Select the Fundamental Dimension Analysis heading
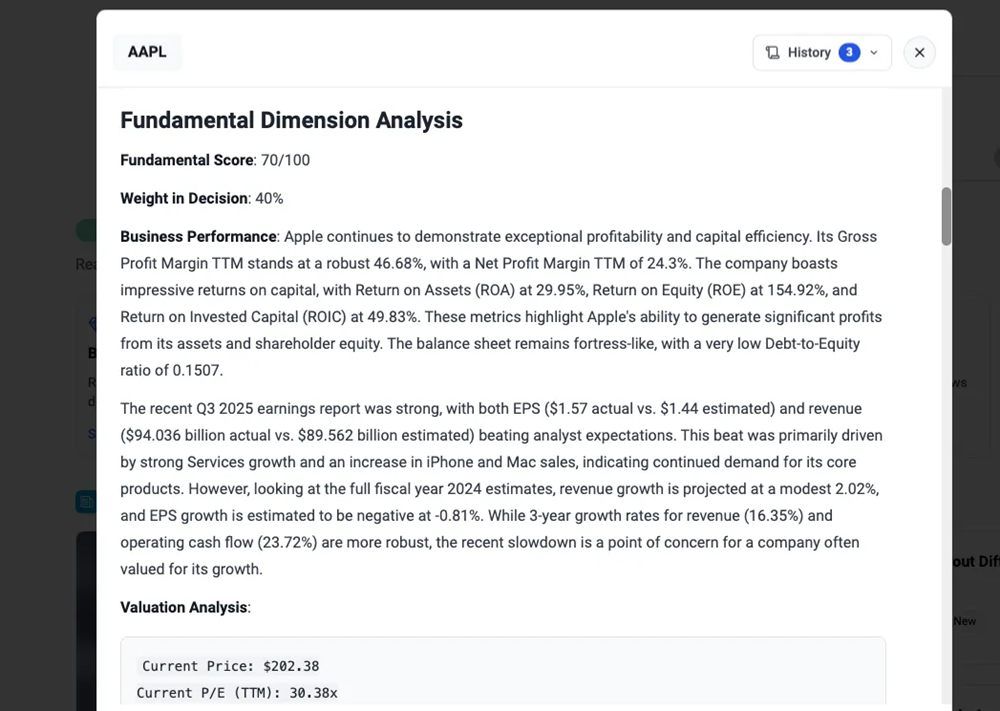The image size is (1000, 711). tap(291, 120)
